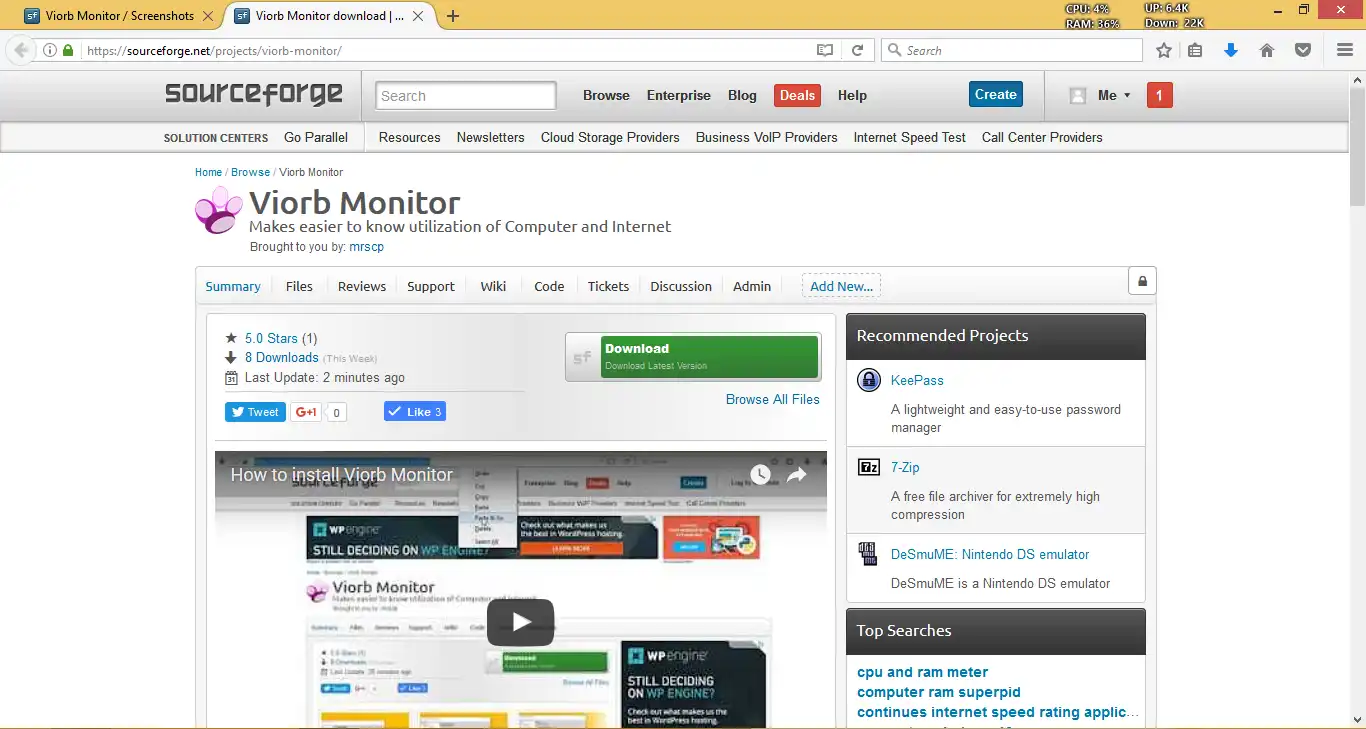This screenshot has width=1366, height=729.
Task: Open the Code tab
Action: (x=549, y=286)
